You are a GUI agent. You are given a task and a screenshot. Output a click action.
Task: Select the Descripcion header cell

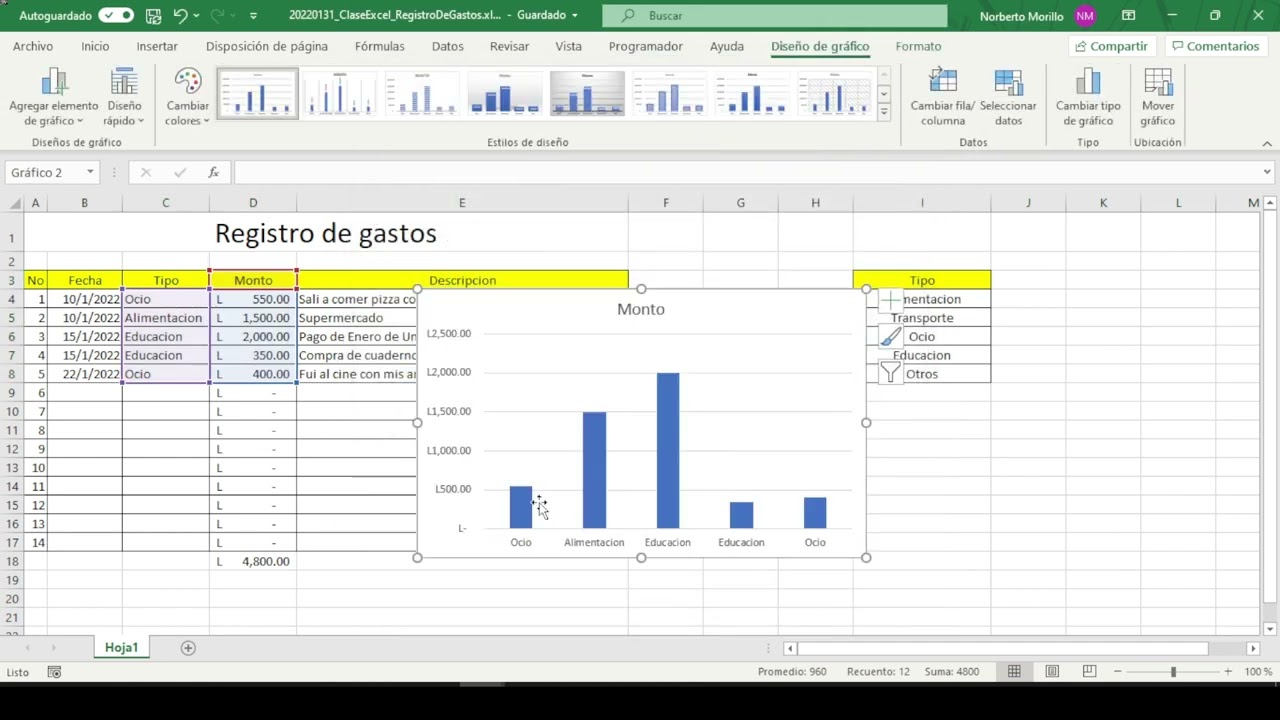click(x=462, y=280)
